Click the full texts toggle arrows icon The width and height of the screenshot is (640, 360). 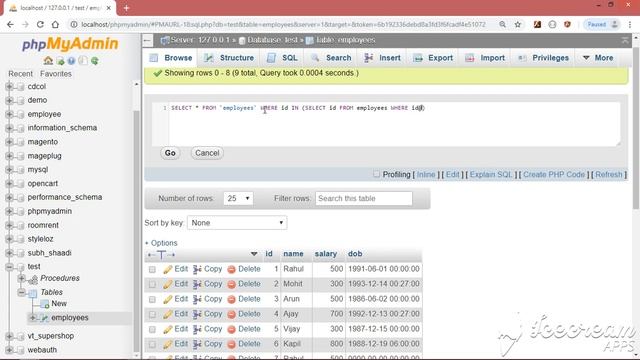tap(161, 254)
